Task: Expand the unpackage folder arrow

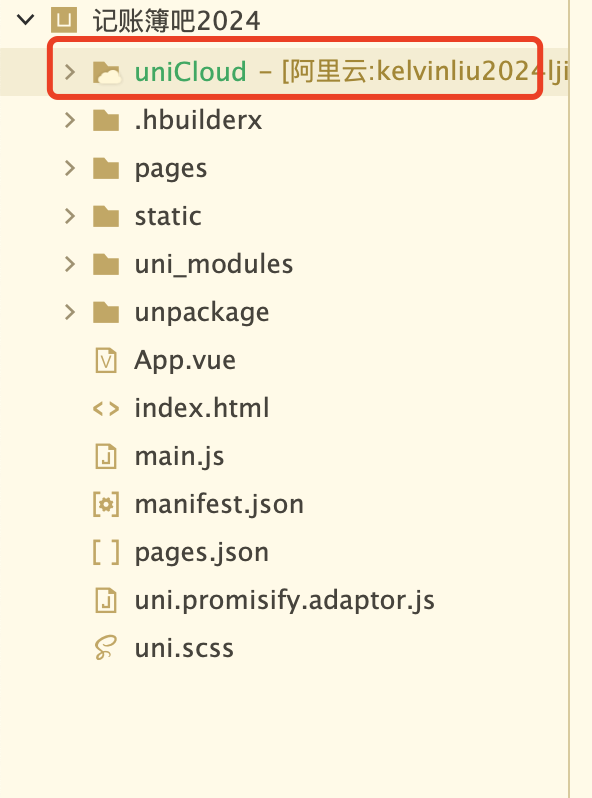Action: pos(70,312)
